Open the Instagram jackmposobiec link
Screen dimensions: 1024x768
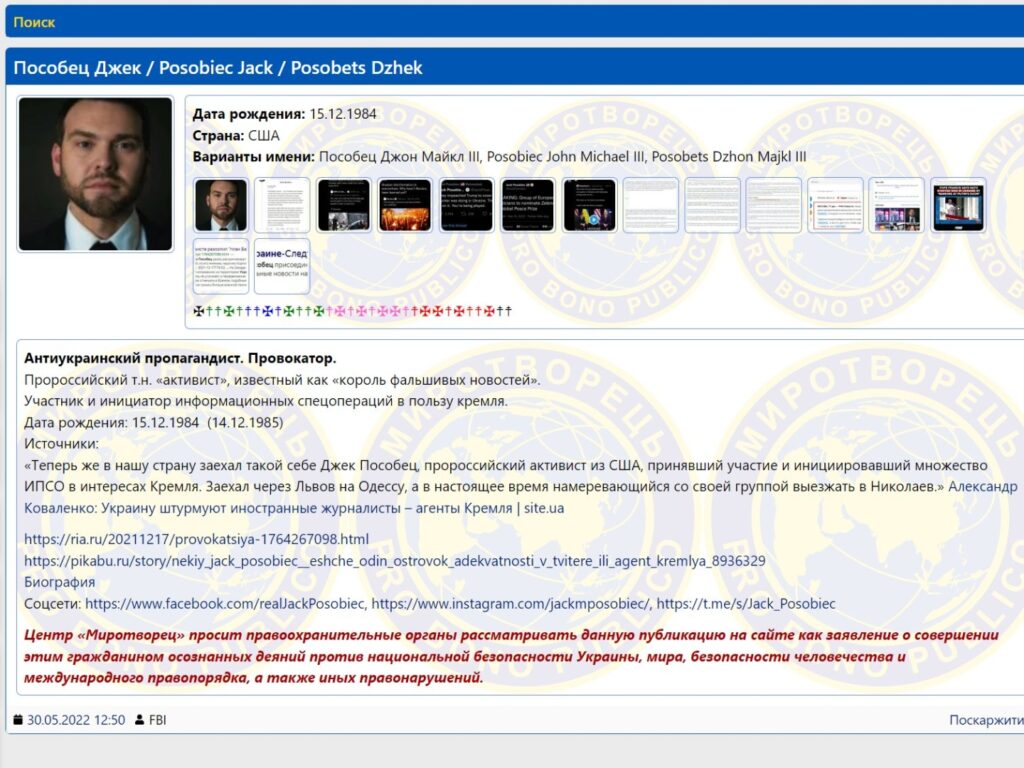[x=510, y=603]
